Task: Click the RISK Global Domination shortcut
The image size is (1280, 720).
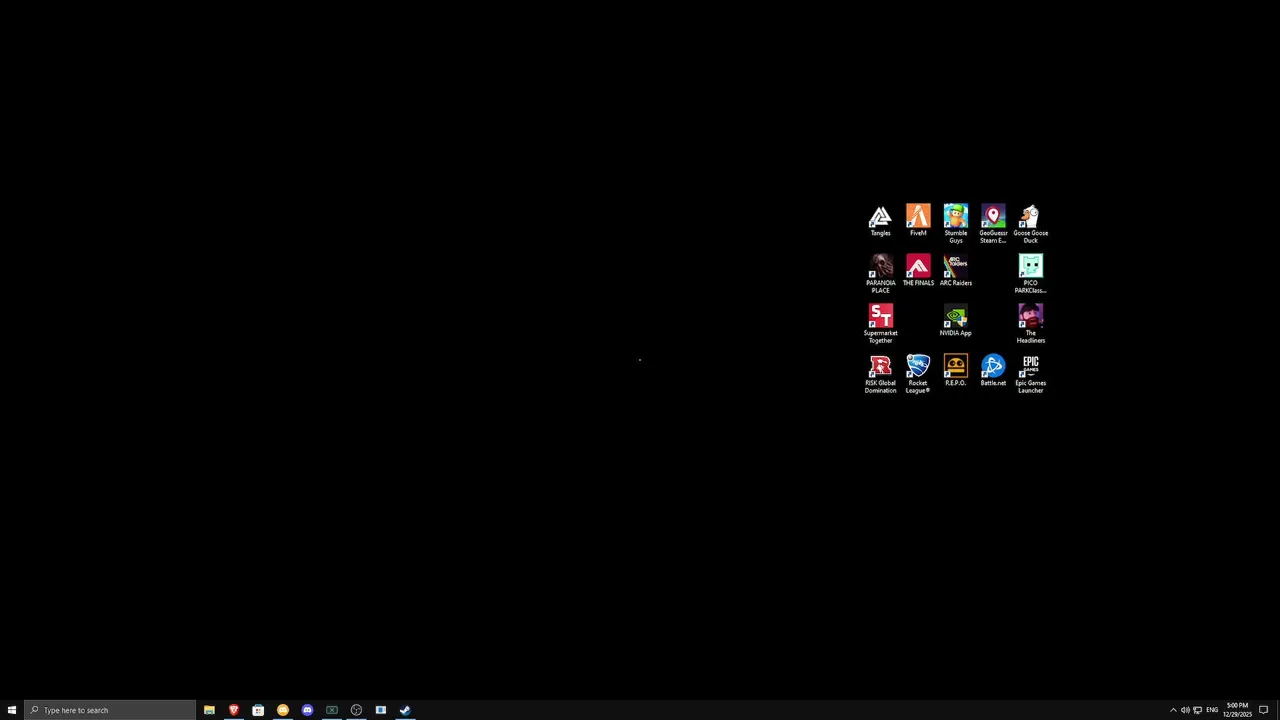Action: [880, 375]
